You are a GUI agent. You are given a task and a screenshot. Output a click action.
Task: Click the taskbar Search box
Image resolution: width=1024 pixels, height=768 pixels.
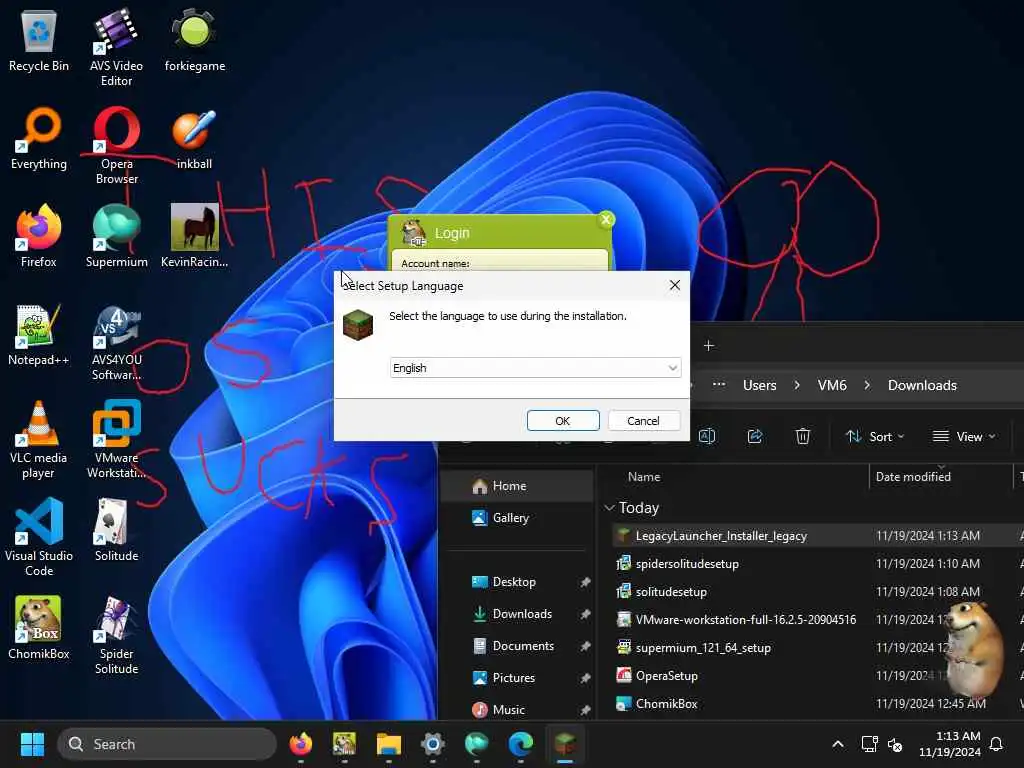coord(167,744)
